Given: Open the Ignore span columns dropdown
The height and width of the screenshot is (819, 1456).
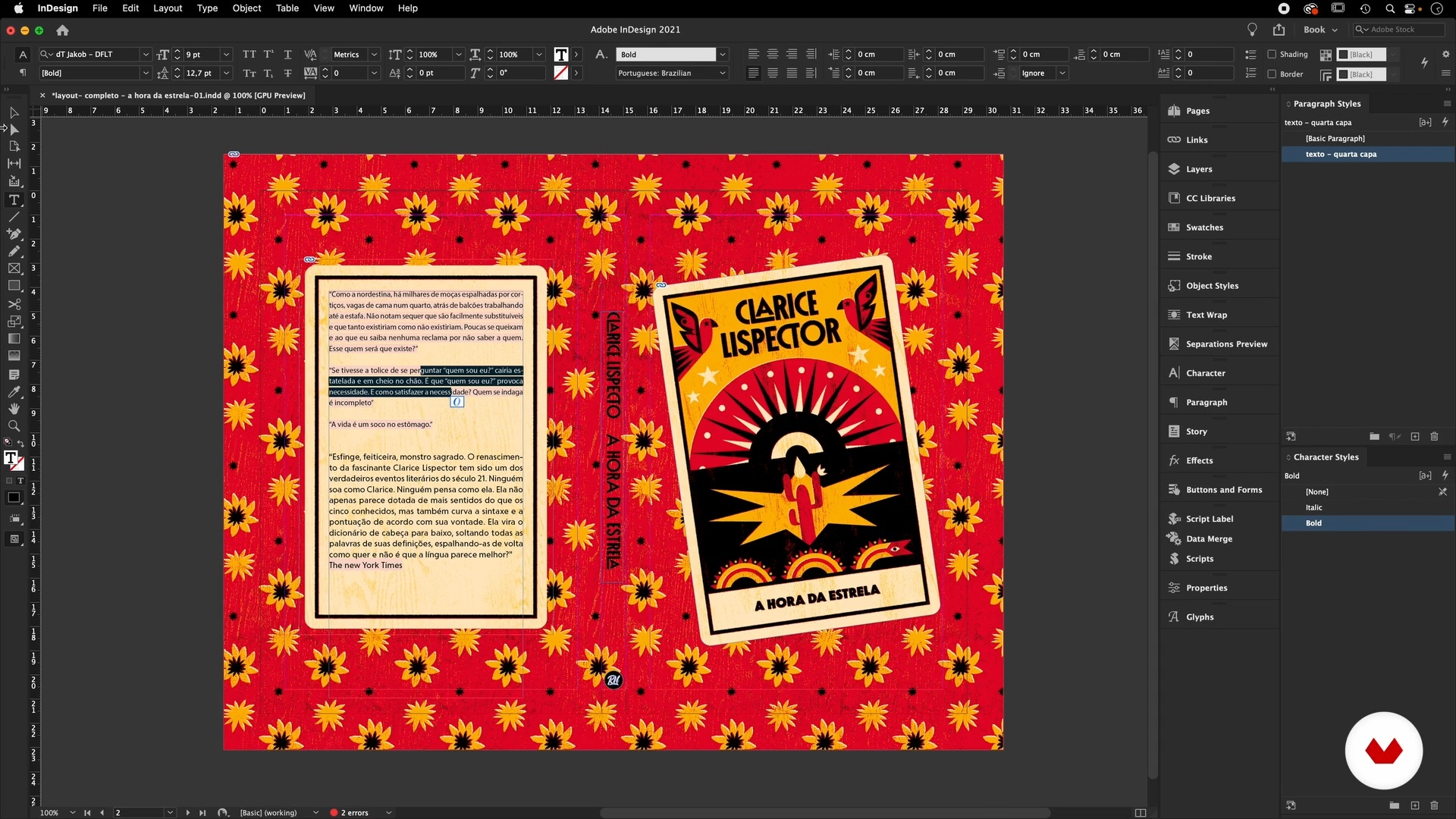Looking at the screenshot, I should [x=1062, y=74].
